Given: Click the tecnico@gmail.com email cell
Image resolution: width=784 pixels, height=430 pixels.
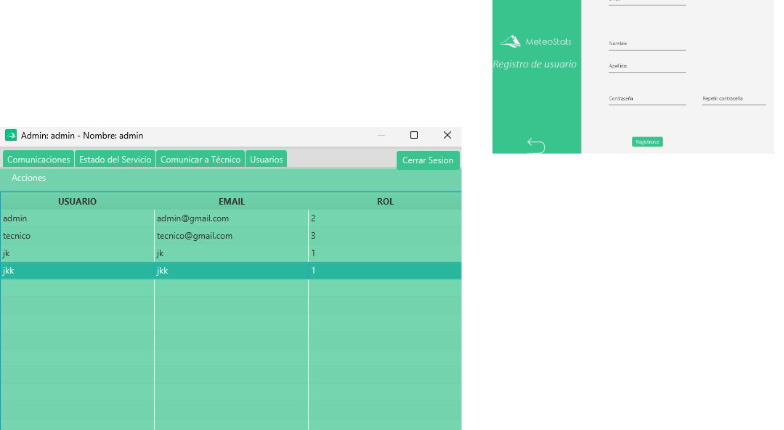Looking at the screenshot, I should click(x=232, y=236).
